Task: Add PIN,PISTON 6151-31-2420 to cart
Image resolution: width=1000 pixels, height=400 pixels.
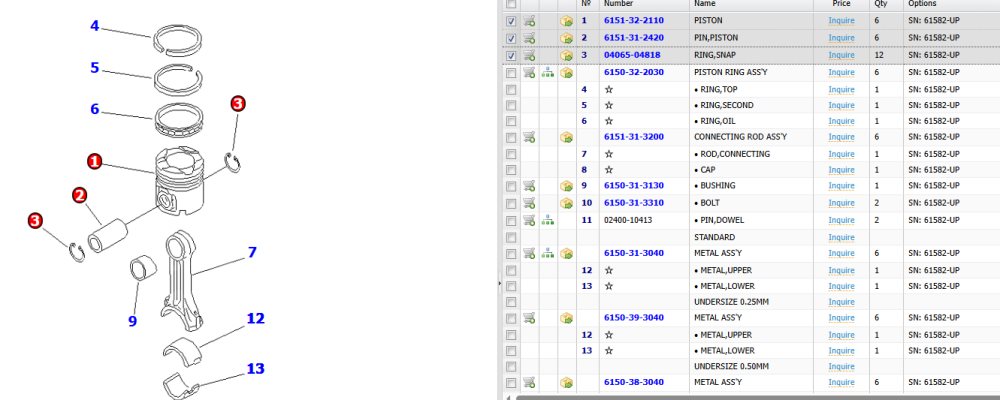Action: pos(529,38)
